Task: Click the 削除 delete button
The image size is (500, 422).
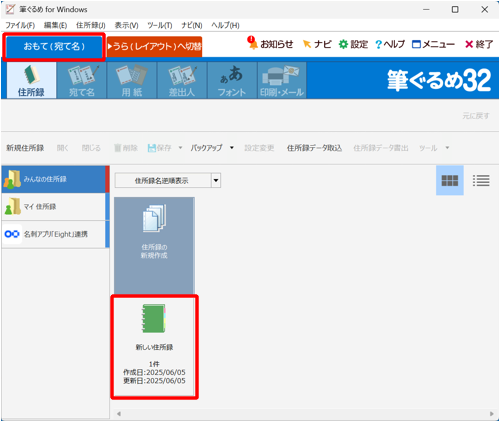Action: (126, 148)
